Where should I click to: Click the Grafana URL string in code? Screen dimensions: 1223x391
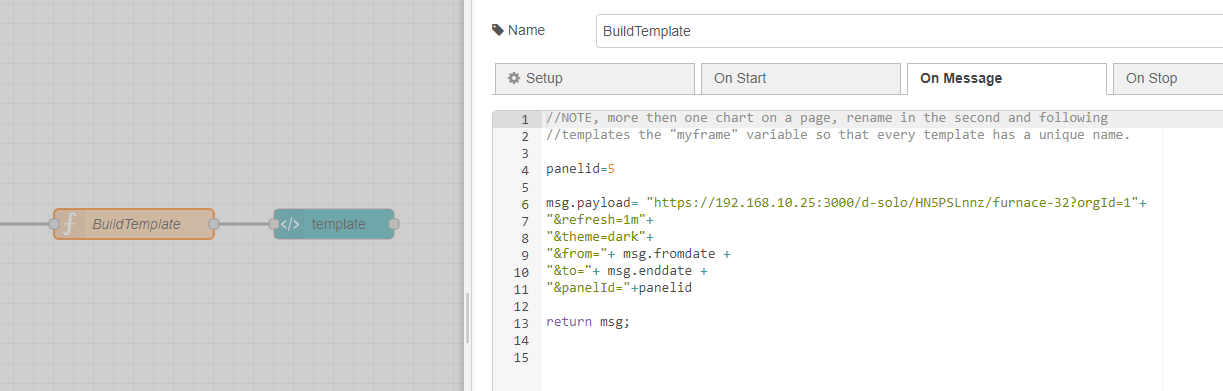coord(892,203)
